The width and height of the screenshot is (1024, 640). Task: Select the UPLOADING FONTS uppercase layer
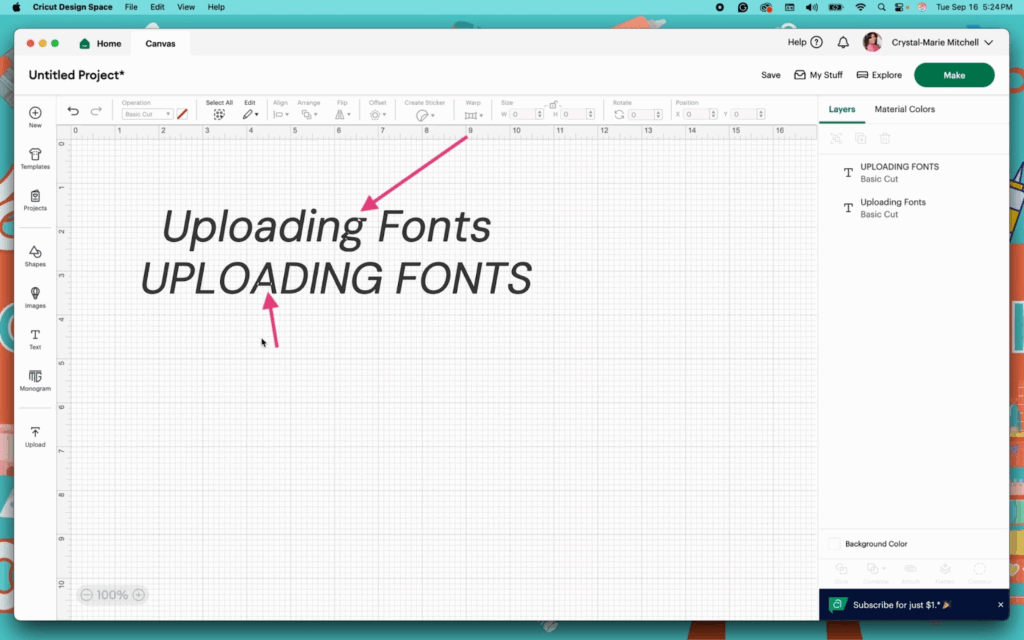[914, 172]
